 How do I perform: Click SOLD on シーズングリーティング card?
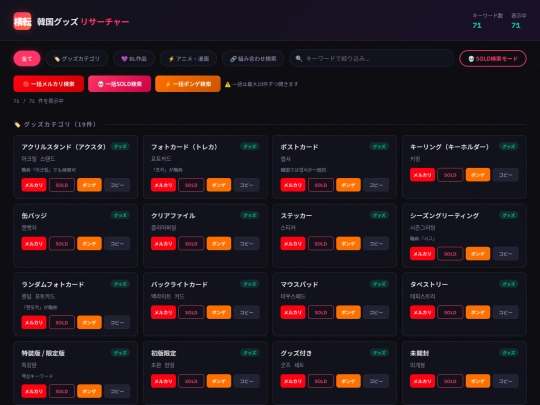[x=450, y=254]
